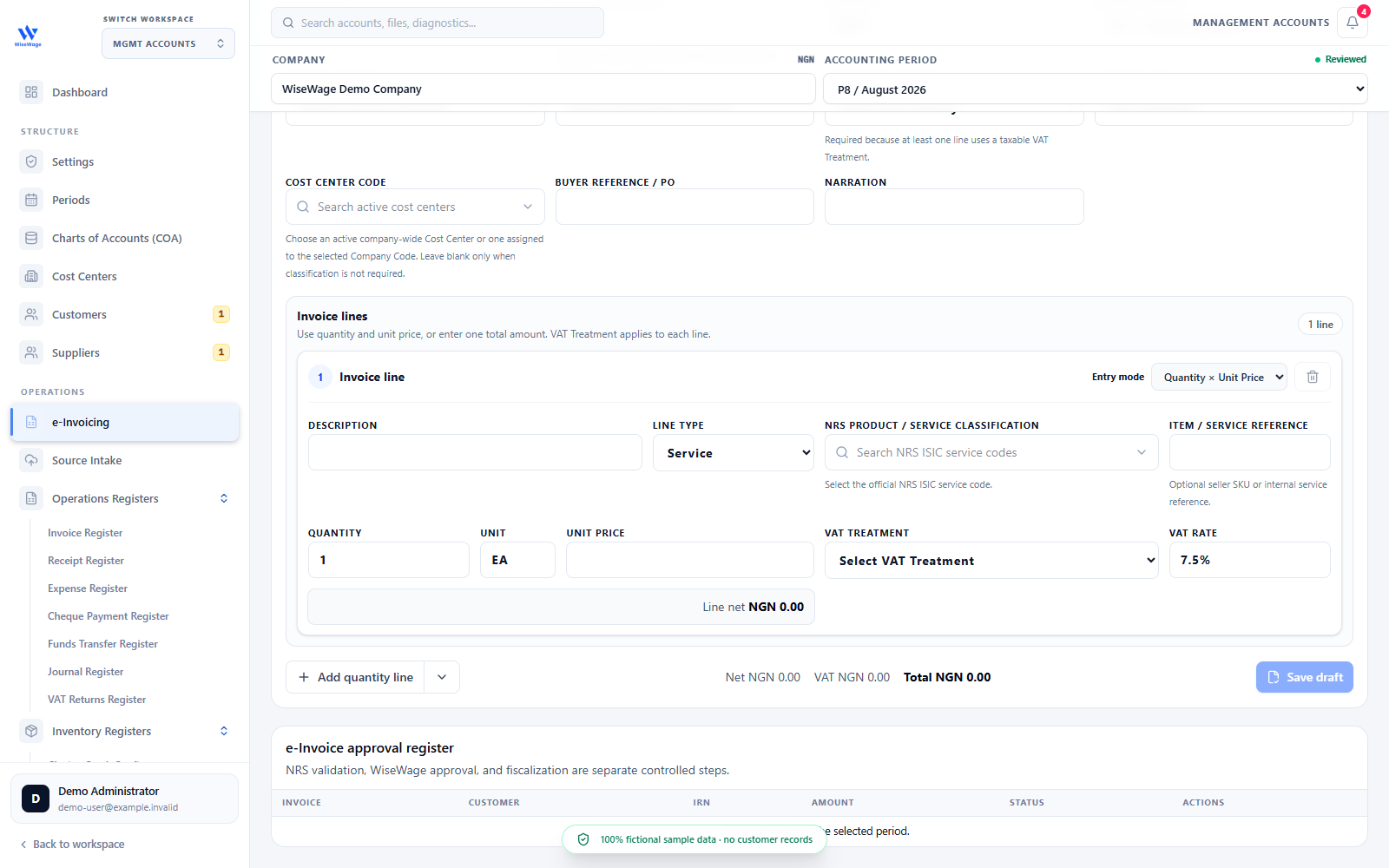Click the search magnifier icon in top bar
Image resolution: width=1389 pixels, height=868 pixels.
(288, 23)
